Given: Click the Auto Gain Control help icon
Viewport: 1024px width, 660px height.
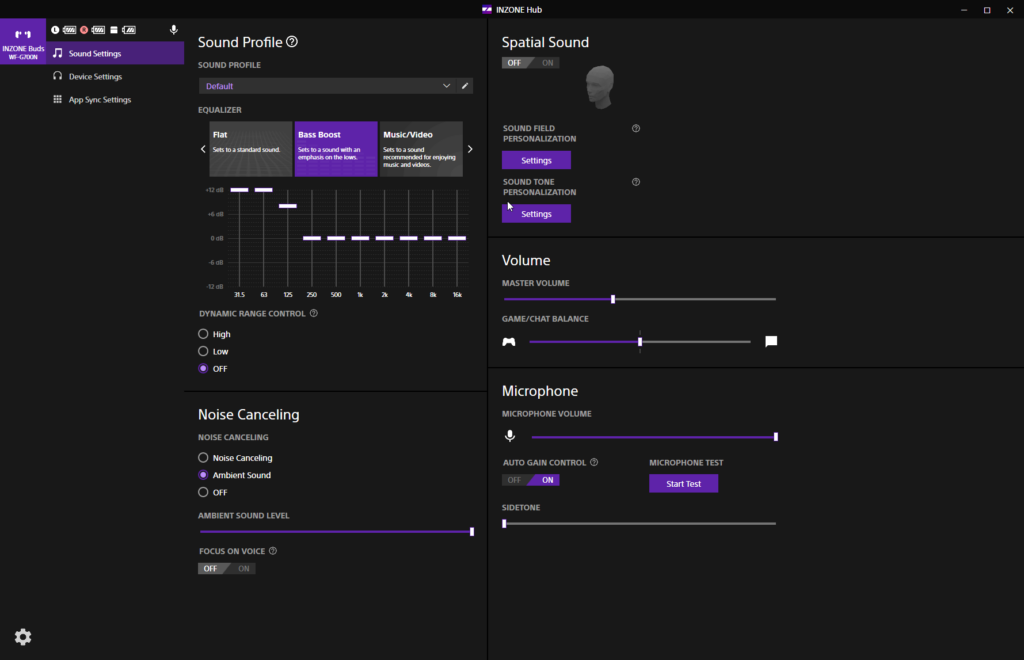Looking at the screenshot, I should click(594, 463).
